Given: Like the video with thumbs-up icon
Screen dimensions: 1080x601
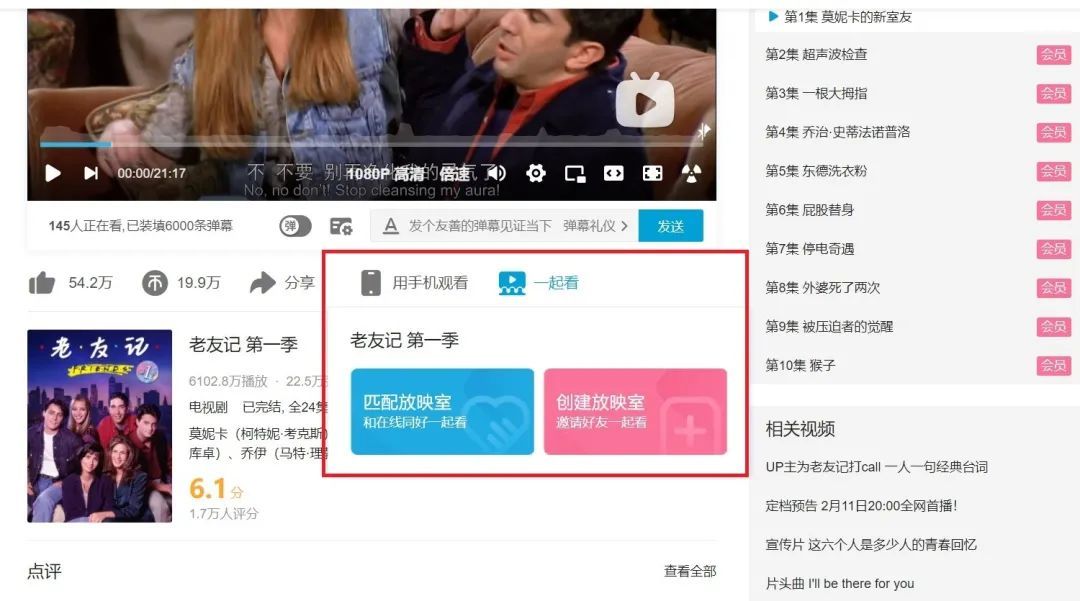Looking at the screenshot, I should point(42,282).
